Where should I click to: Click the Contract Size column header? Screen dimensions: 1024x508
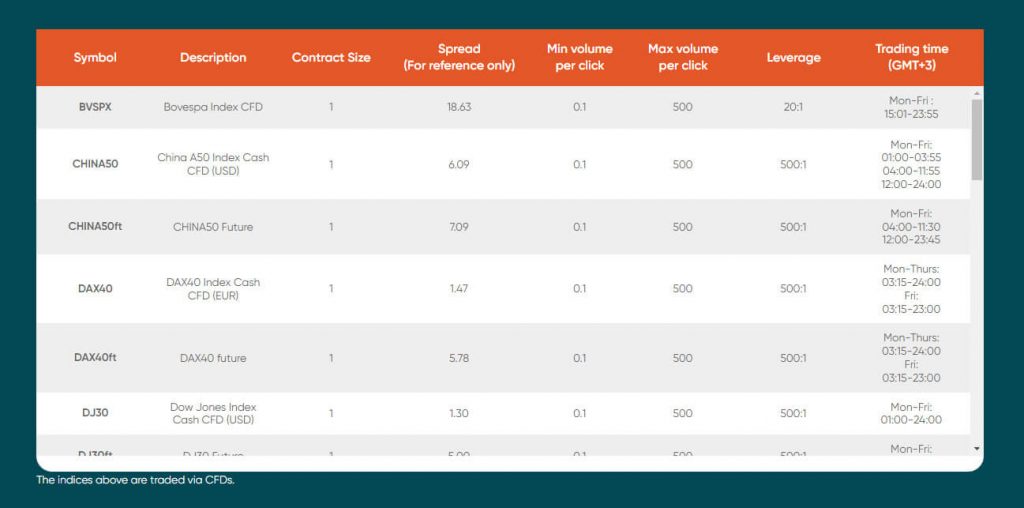(x=331, y=57)
